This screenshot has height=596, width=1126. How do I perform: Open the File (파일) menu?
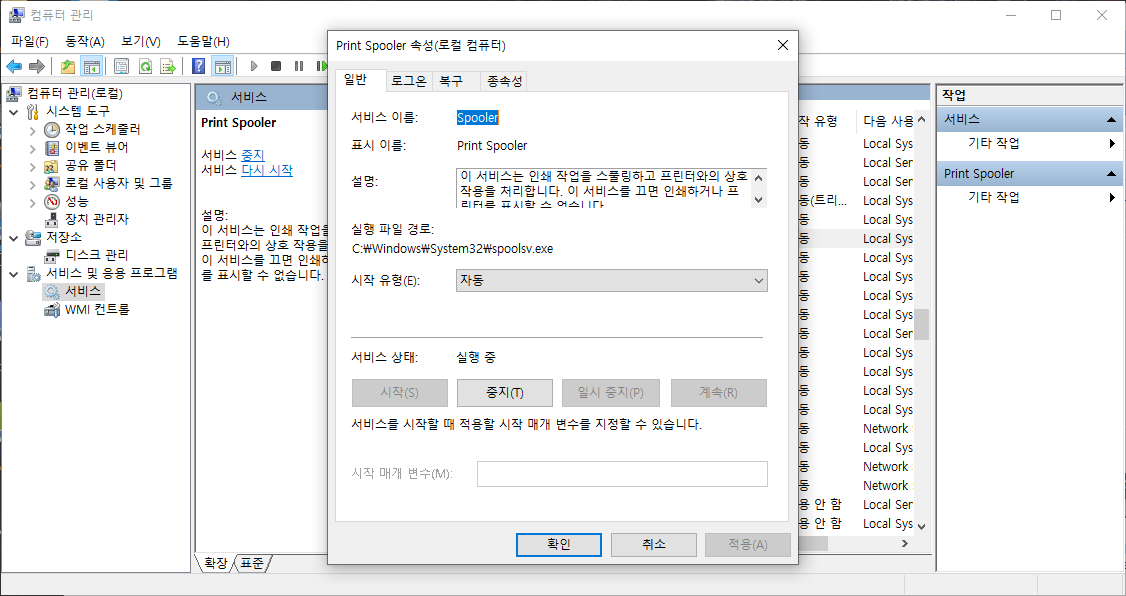click(x=29, y=42)
